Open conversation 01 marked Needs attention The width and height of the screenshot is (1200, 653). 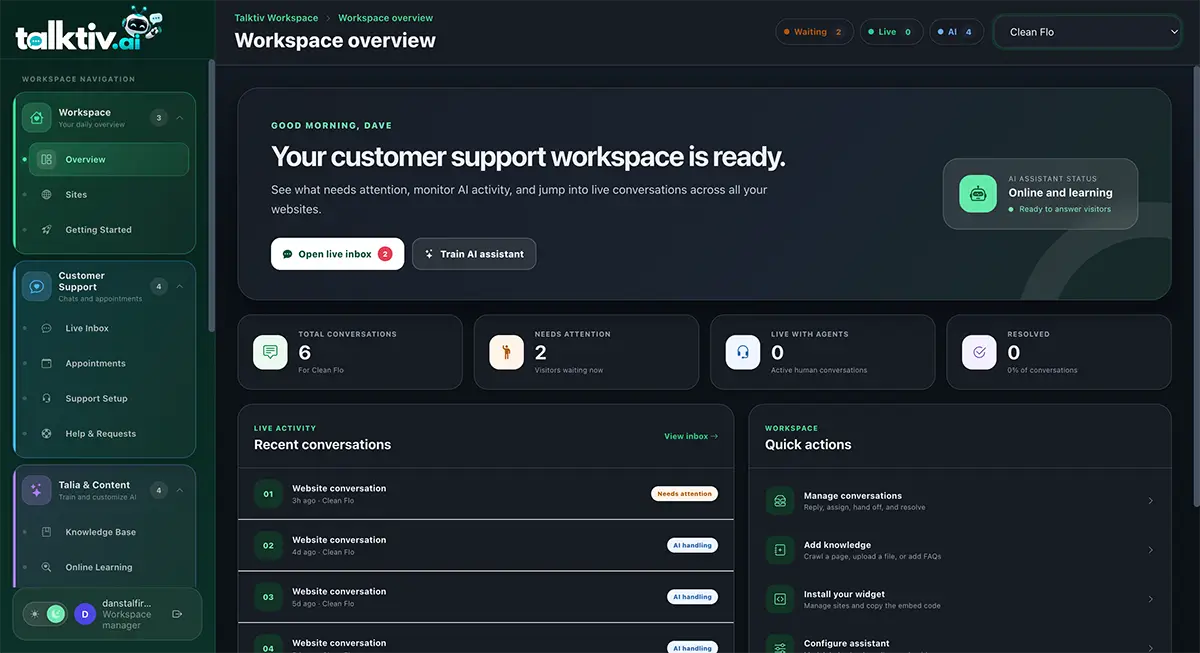486,493
